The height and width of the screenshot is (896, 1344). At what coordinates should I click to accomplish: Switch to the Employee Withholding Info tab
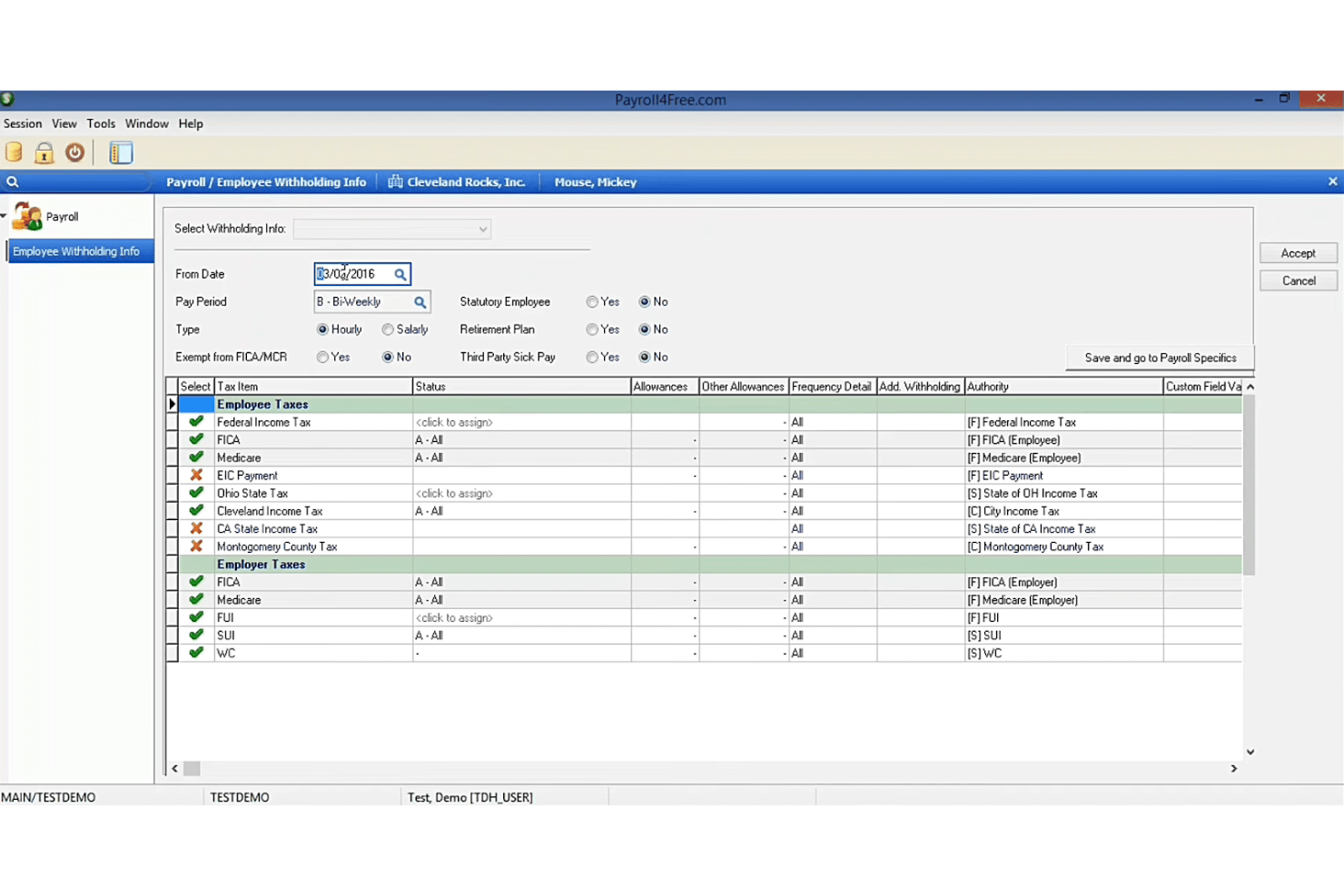[x=78, y=251]
